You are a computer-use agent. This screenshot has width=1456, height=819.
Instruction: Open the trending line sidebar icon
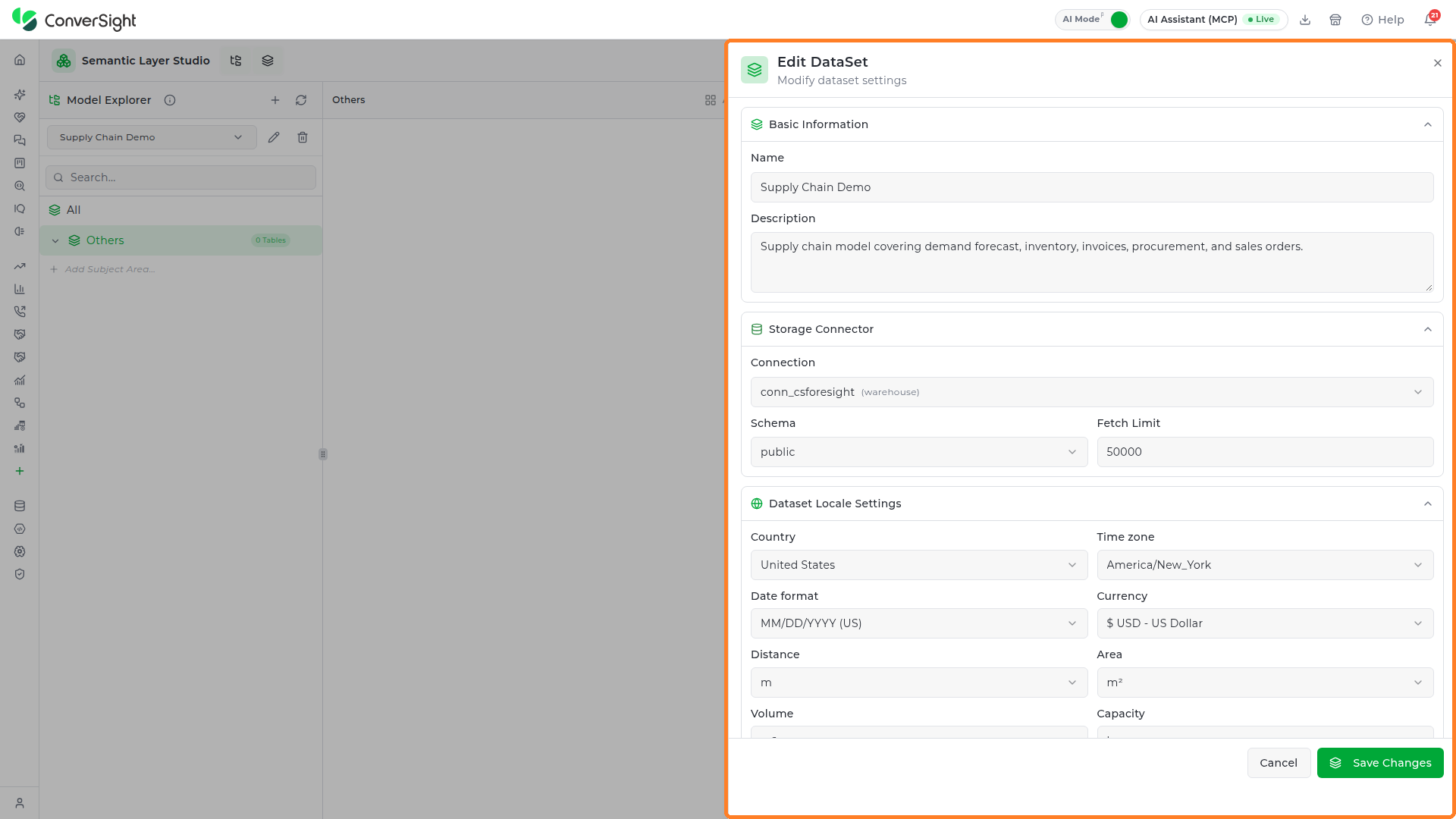(x=20, y=266)
